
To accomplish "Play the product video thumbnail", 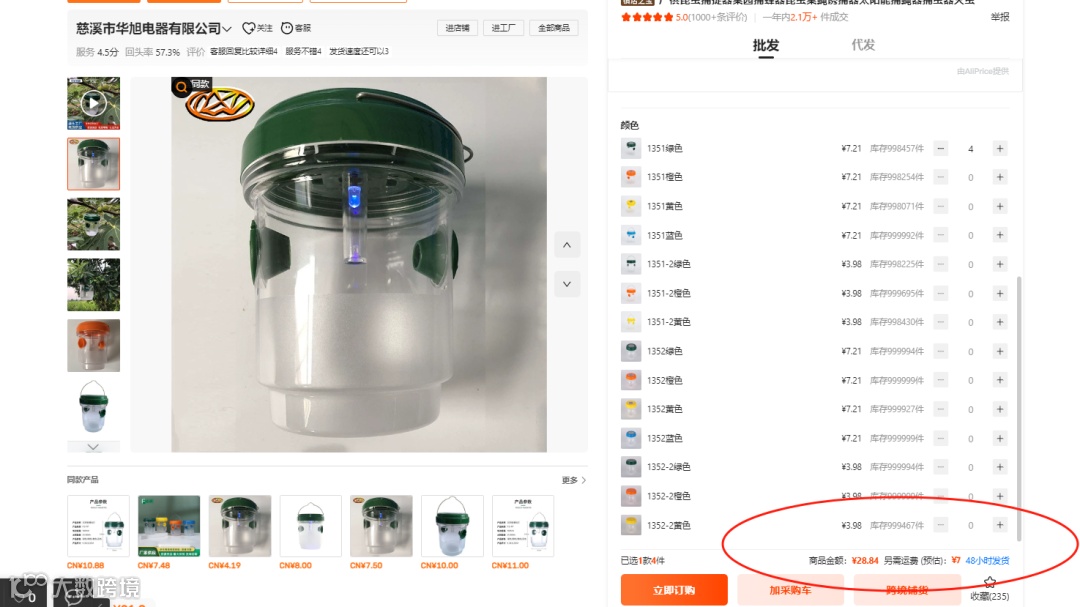I will pos(93,103).
